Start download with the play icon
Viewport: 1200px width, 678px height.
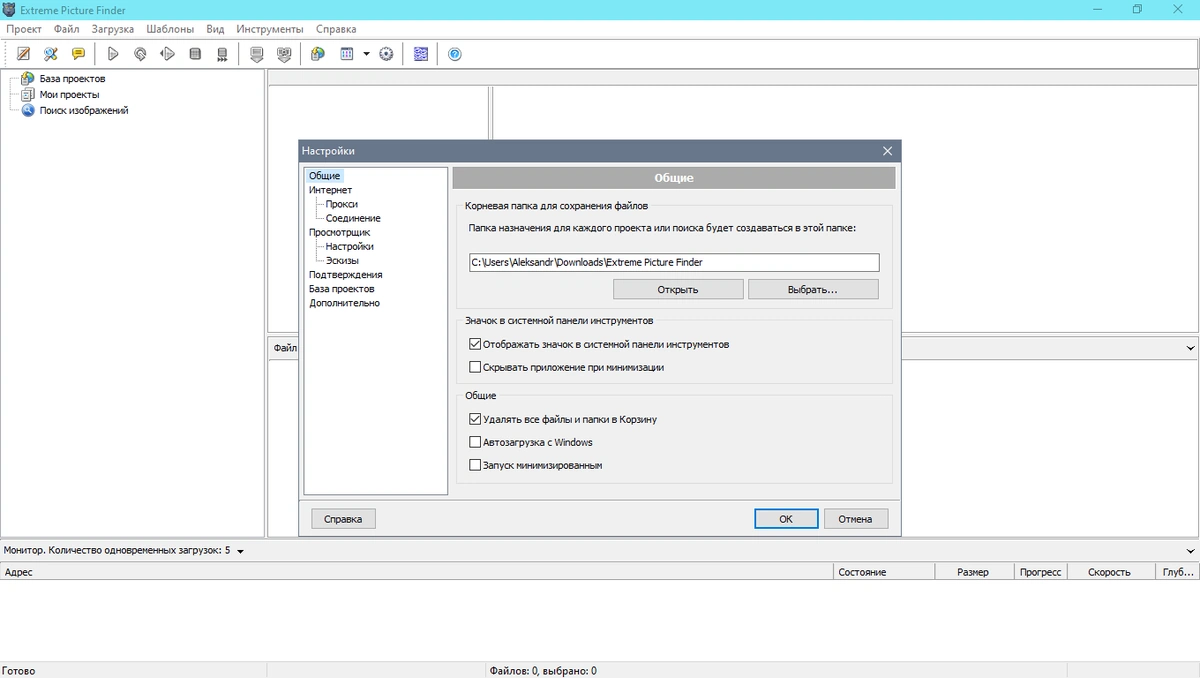[x=113, y=54]
